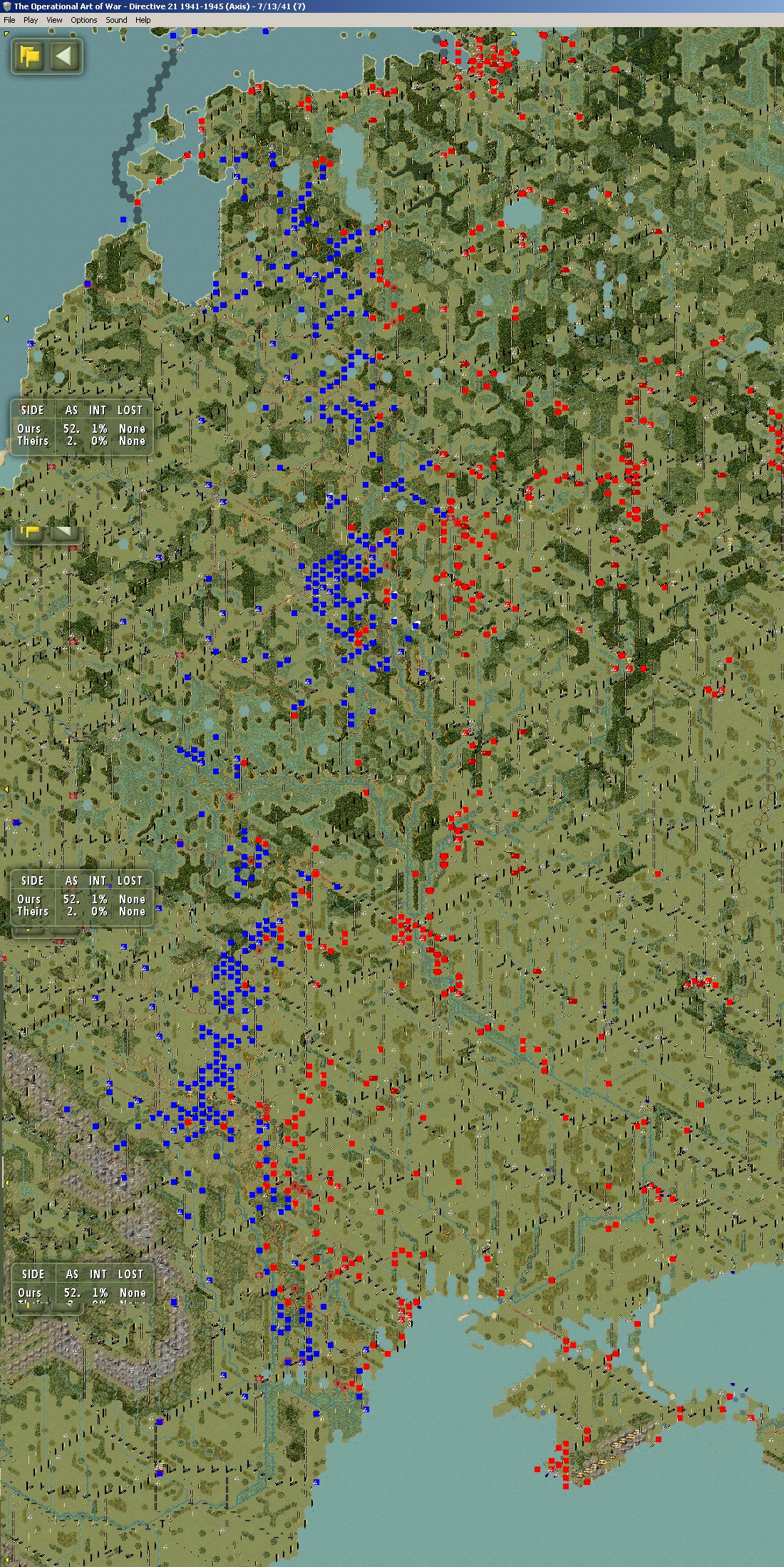Click the window title text 'The Operational Art of War'
Image resolution: width=784 pixels, height=1567 pixels.
[x=69, y=6]
